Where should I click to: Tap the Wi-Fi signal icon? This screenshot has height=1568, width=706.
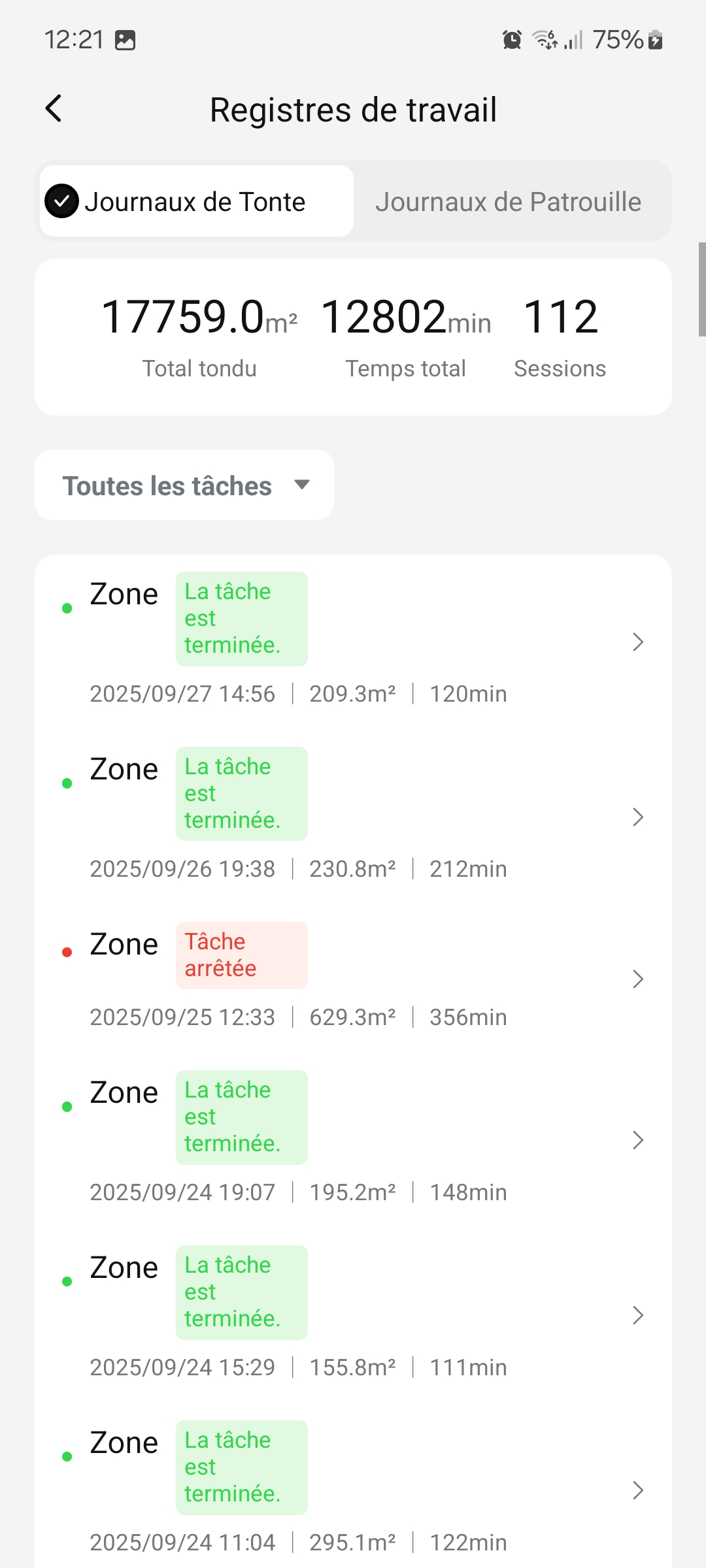[x=544, y=40]
